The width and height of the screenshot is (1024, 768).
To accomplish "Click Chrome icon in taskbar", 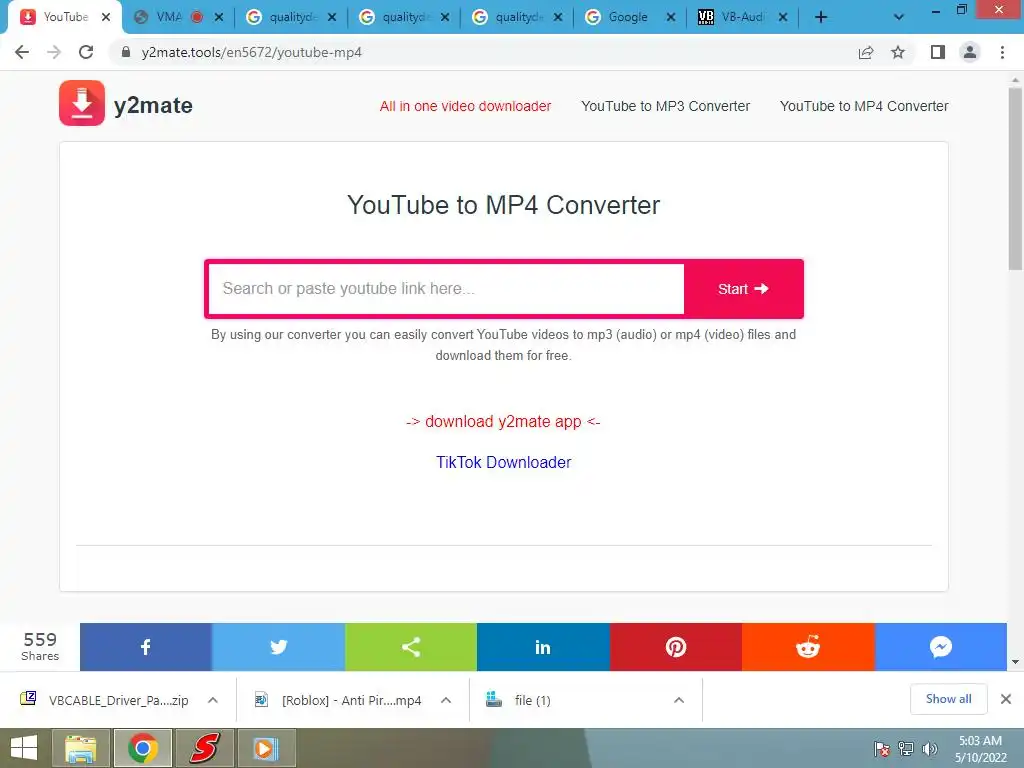I will pos(142,748).
